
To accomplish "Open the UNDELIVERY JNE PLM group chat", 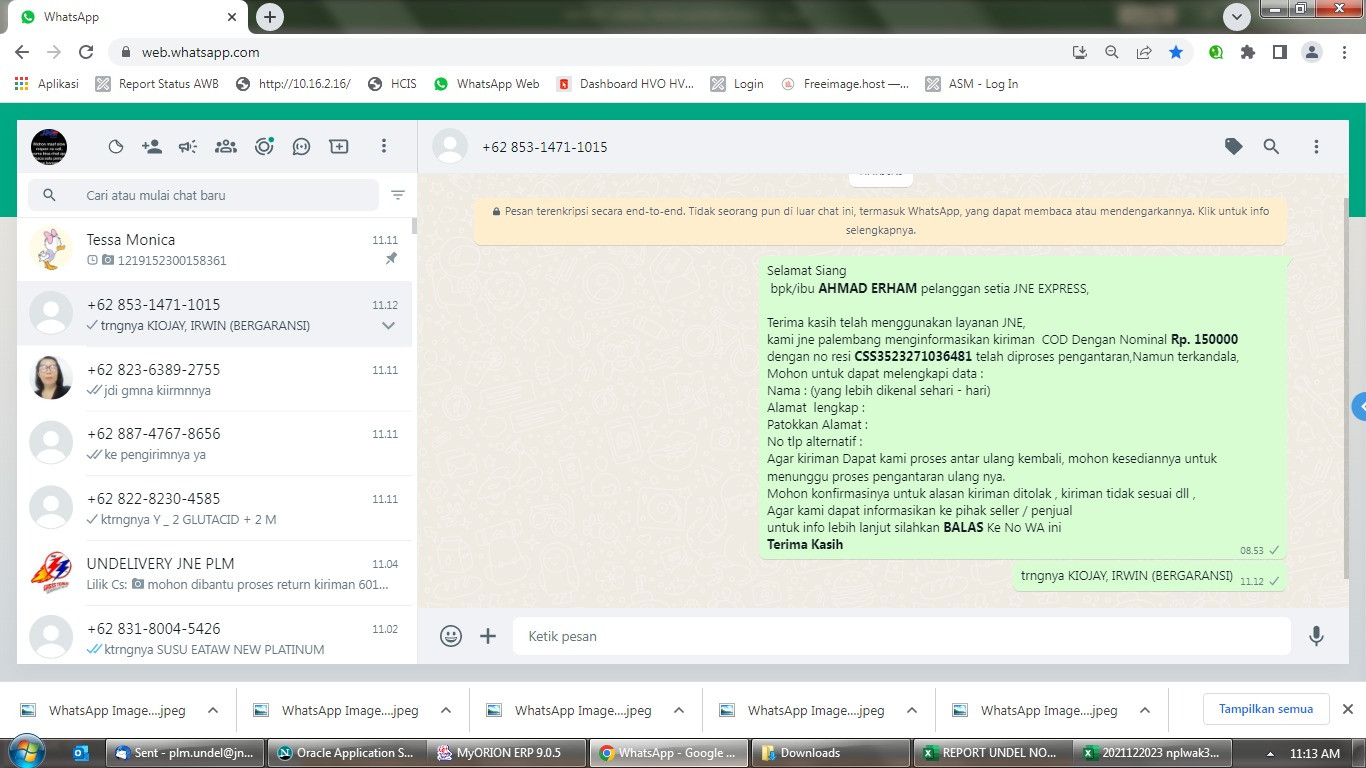I will point(214,573).
